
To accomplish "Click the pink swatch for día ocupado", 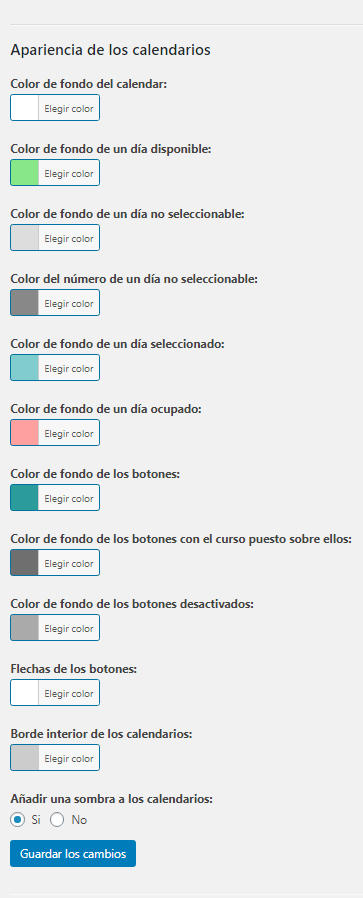I will tap(25, 433).
